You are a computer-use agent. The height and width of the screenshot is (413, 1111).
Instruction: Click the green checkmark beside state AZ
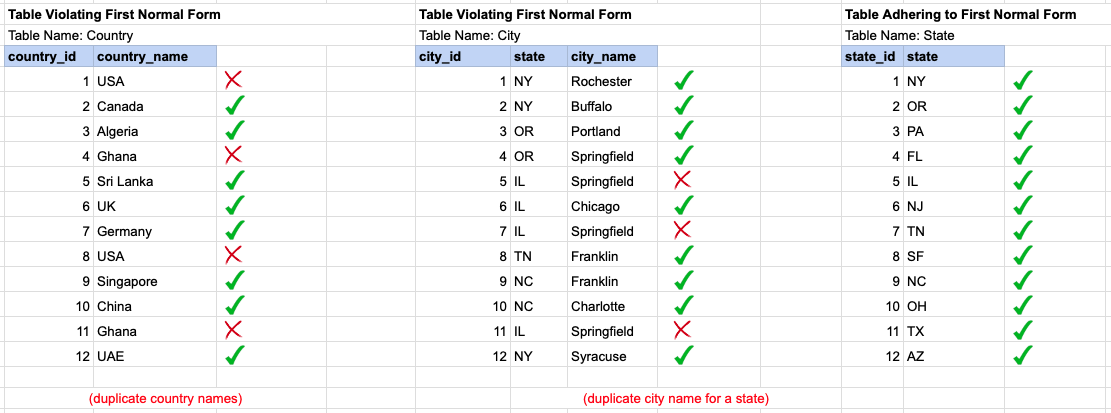[1023, 355]
